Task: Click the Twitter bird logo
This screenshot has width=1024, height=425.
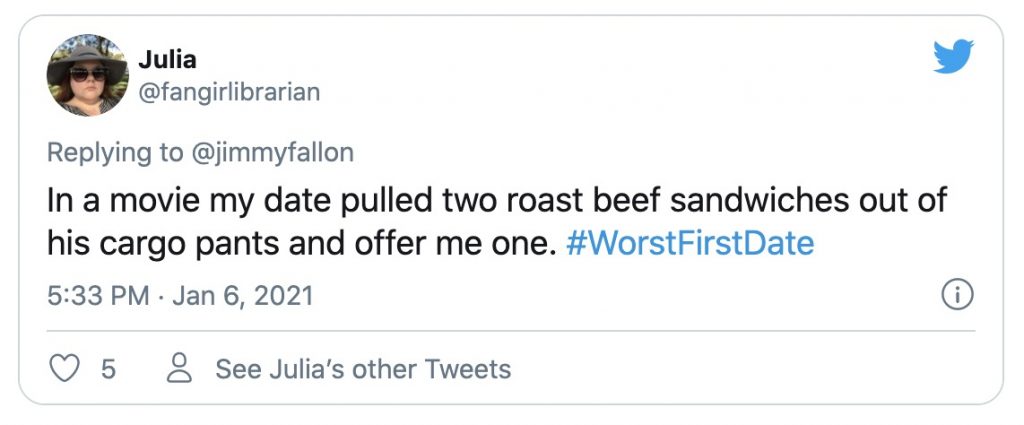Action: click(952, 57)
